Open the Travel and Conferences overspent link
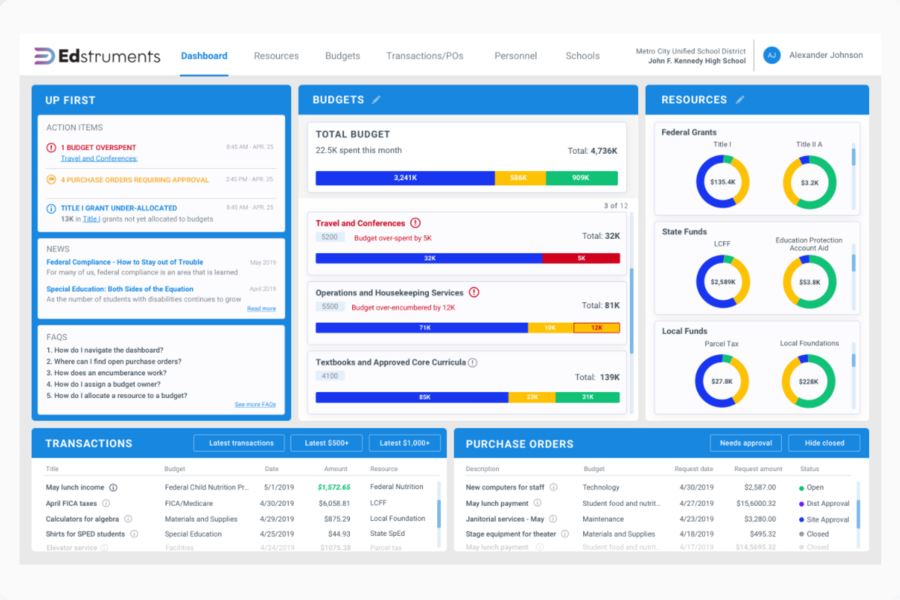This screenshot has height=600, width=900. [x=99, y=159]
